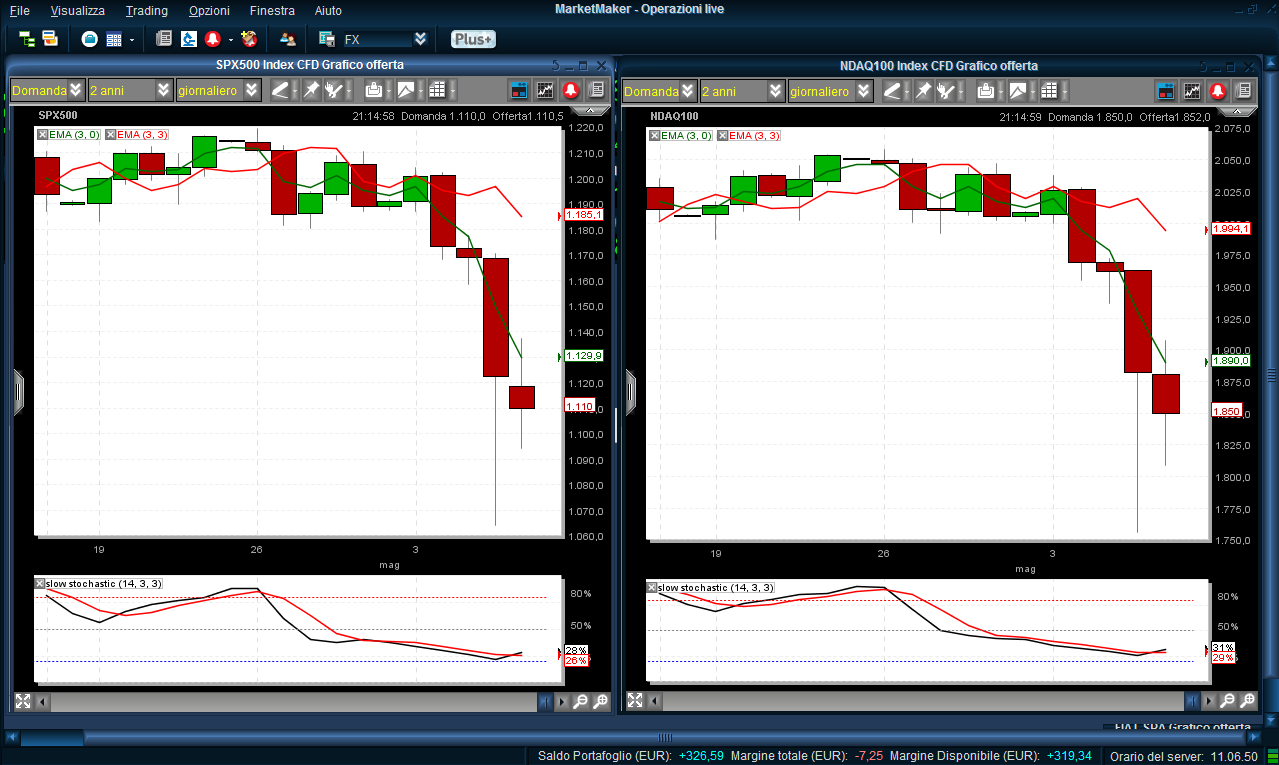Select the pin tool in SPX500 chart toolbar
The height and width of the screenshot is (765, 1279).
point(311,90)
